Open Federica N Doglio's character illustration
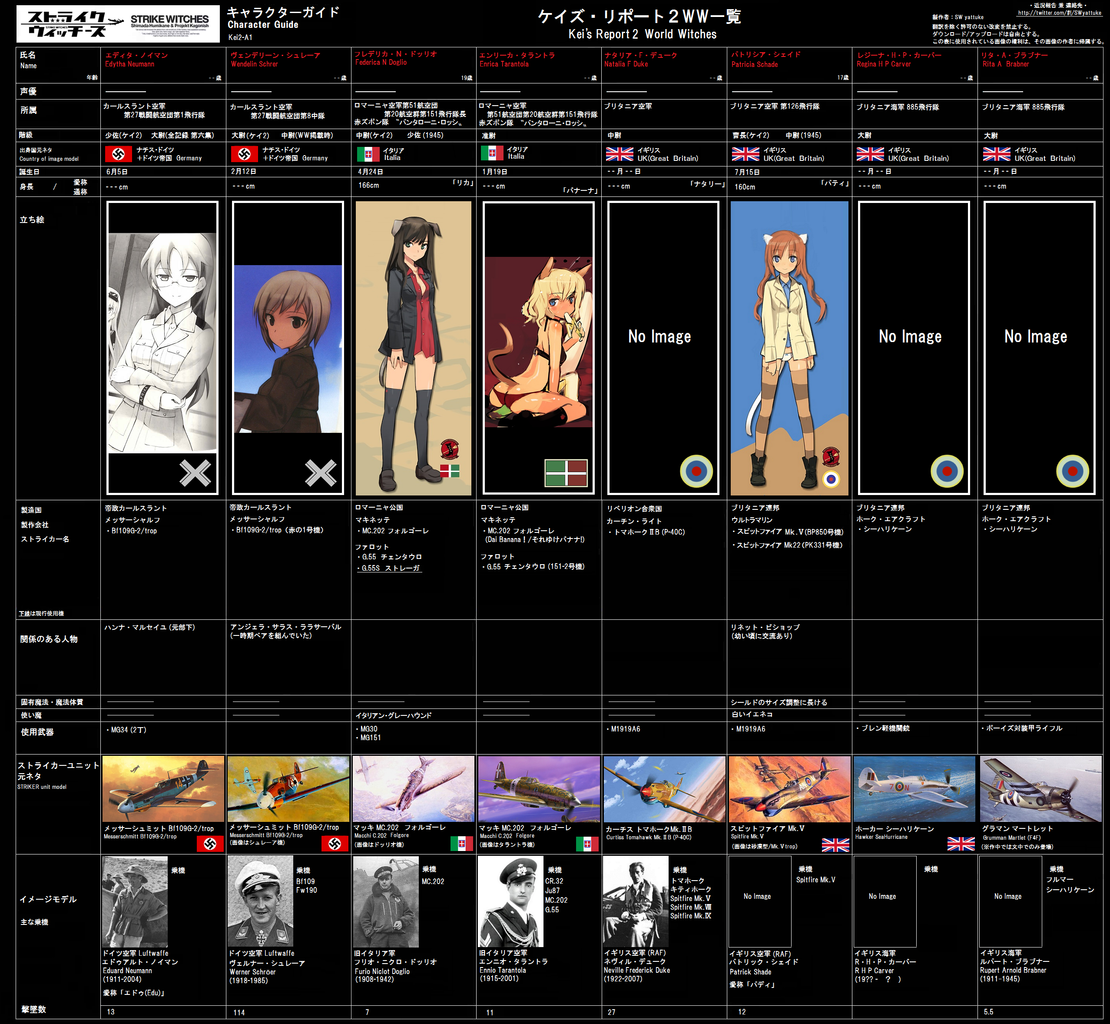The image size is (1110, 1024). (413, 347)
